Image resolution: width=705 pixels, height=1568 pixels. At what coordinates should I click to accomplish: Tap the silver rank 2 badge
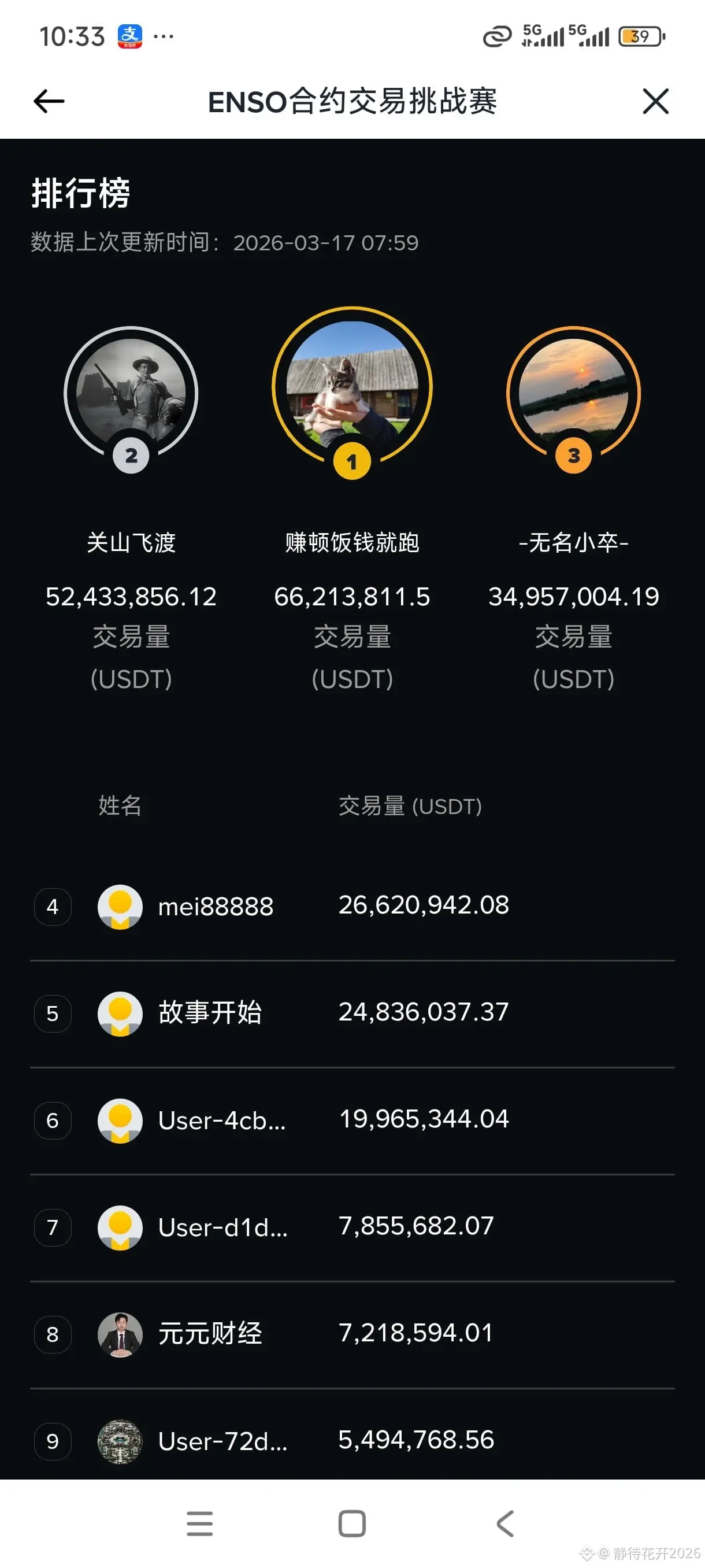131,455
